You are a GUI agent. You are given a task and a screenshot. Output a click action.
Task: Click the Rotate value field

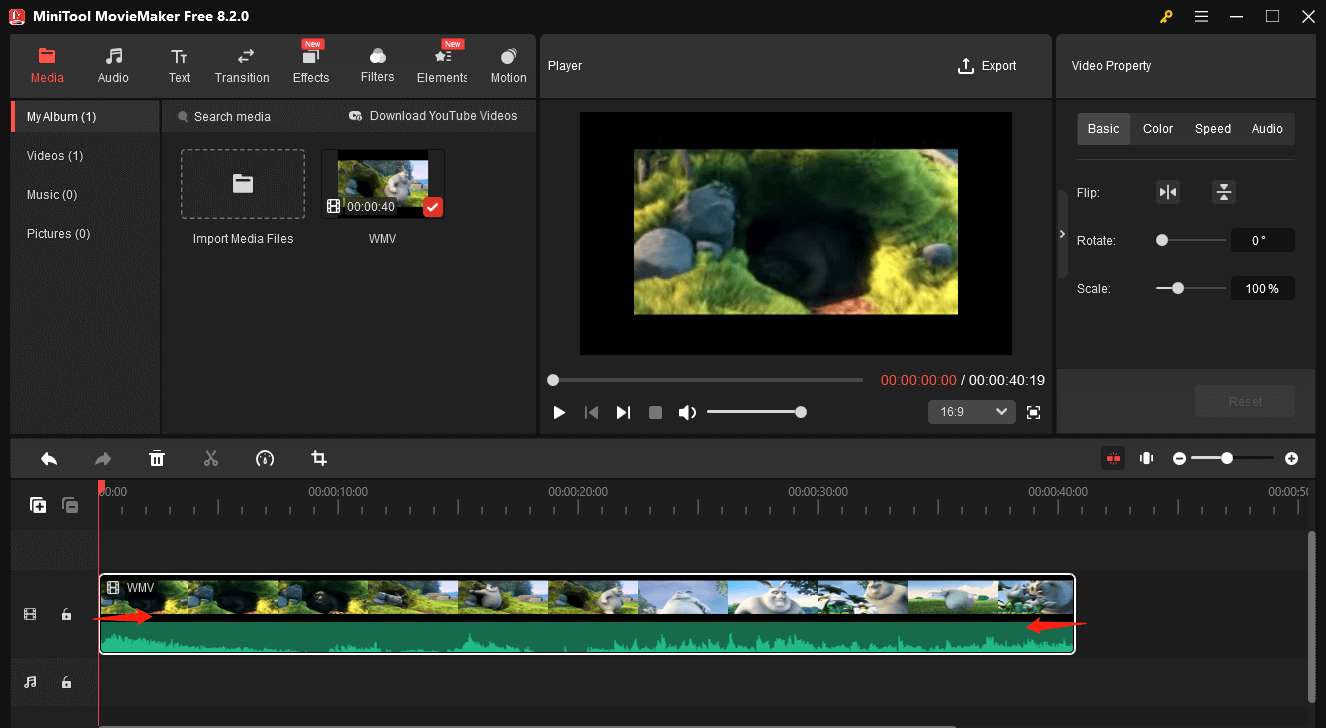click(x=1262, y=240)
